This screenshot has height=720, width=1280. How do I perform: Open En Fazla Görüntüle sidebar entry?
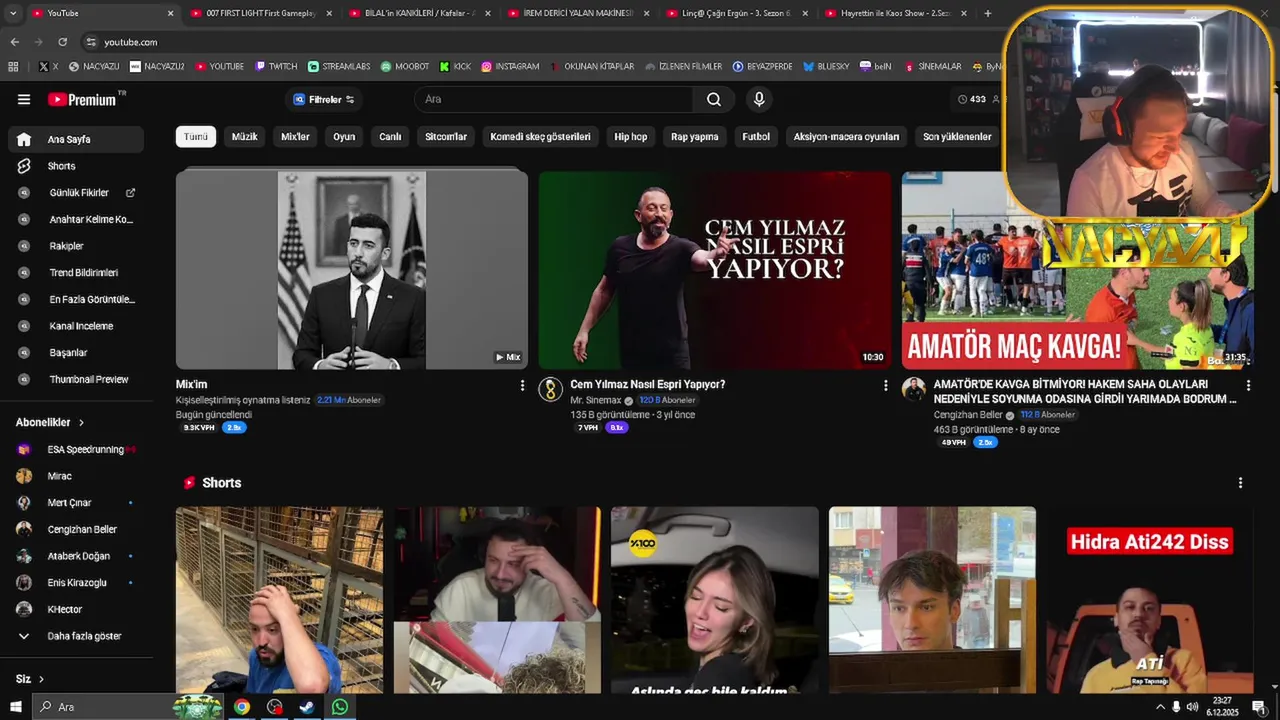pyautogui.click(x=76, y=299)
